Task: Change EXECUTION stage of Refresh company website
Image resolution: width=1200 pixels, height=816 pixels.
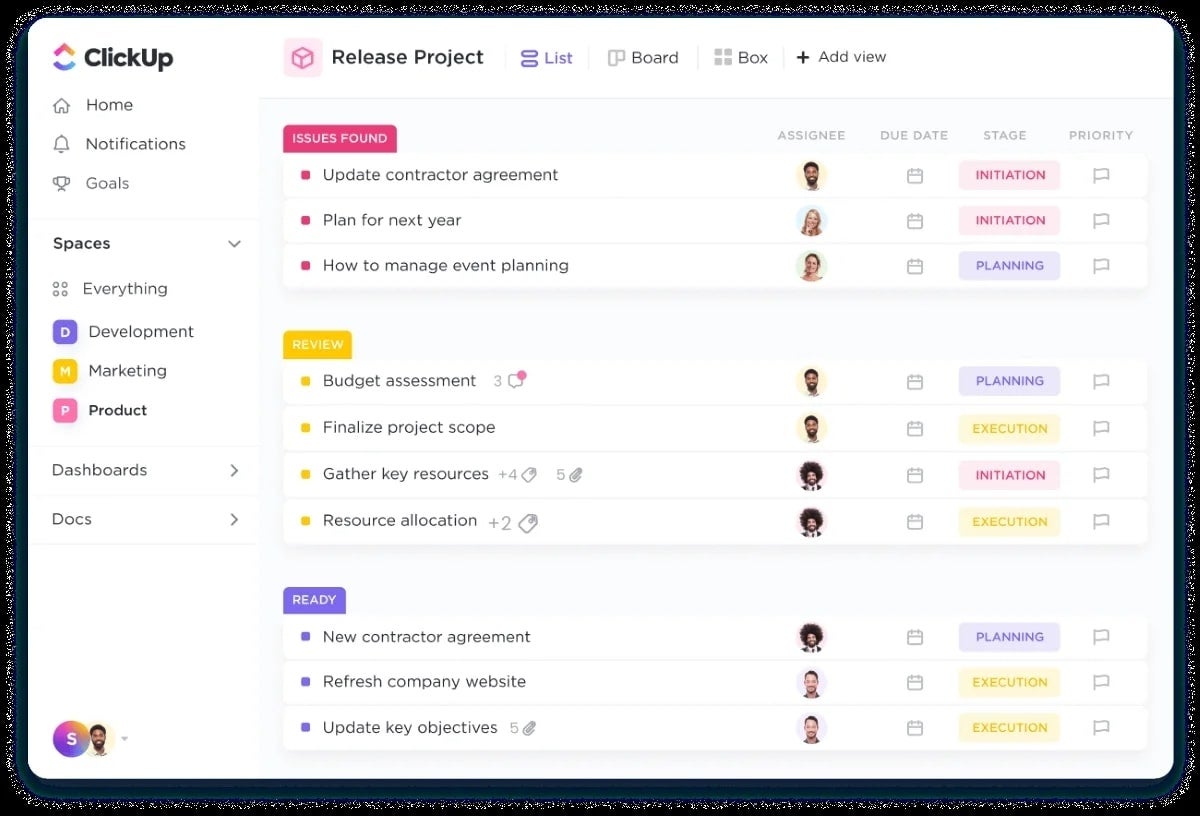Action: pyautogui.click(x=1009, y=683)
